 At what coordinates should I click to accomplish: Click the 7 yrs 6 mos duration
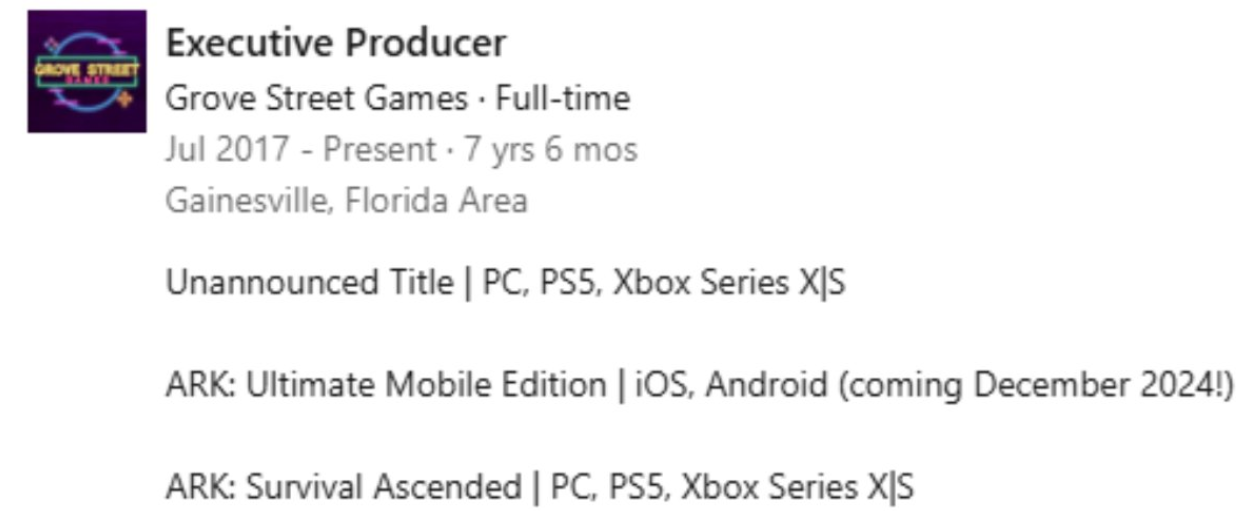pyautogui.click(x=549, y=150)
